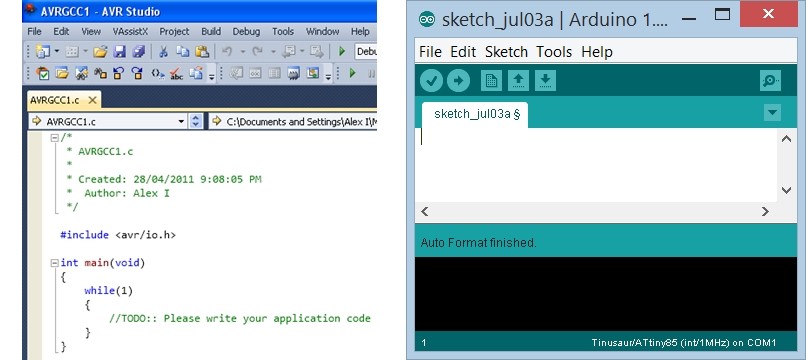This screenshot has height=360, width=806.
Task: Open File menu in AVR Studio
Action: pyautogui.click(x=34, y=31)
